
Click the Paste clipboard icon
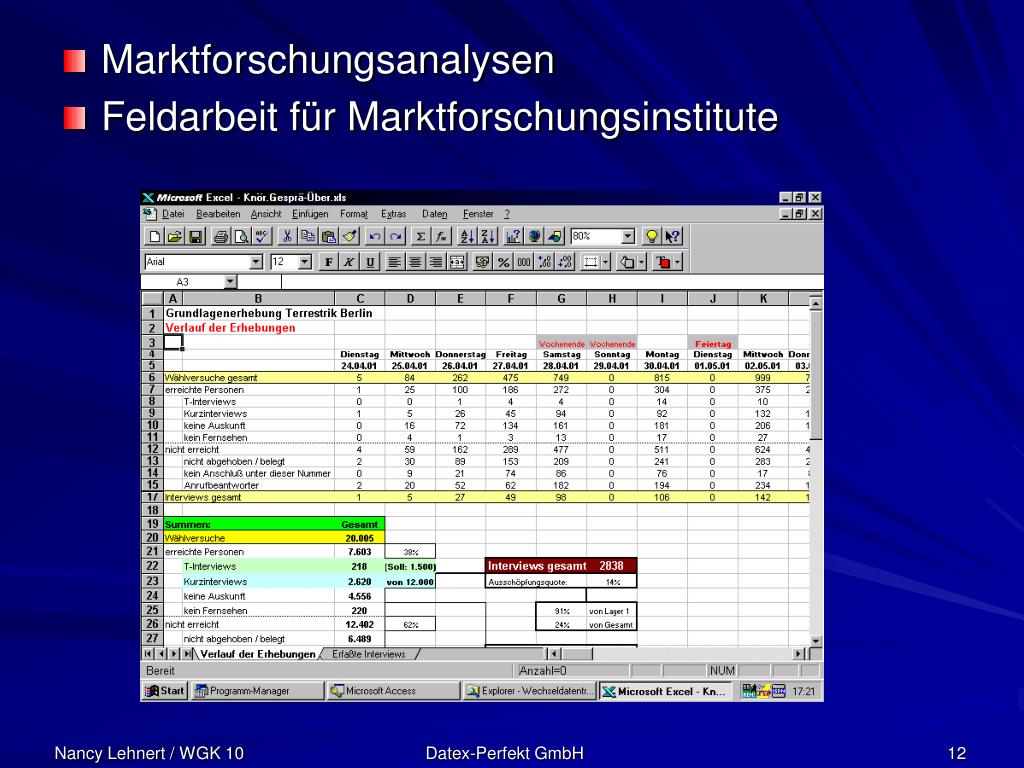(x=328, y=236)
